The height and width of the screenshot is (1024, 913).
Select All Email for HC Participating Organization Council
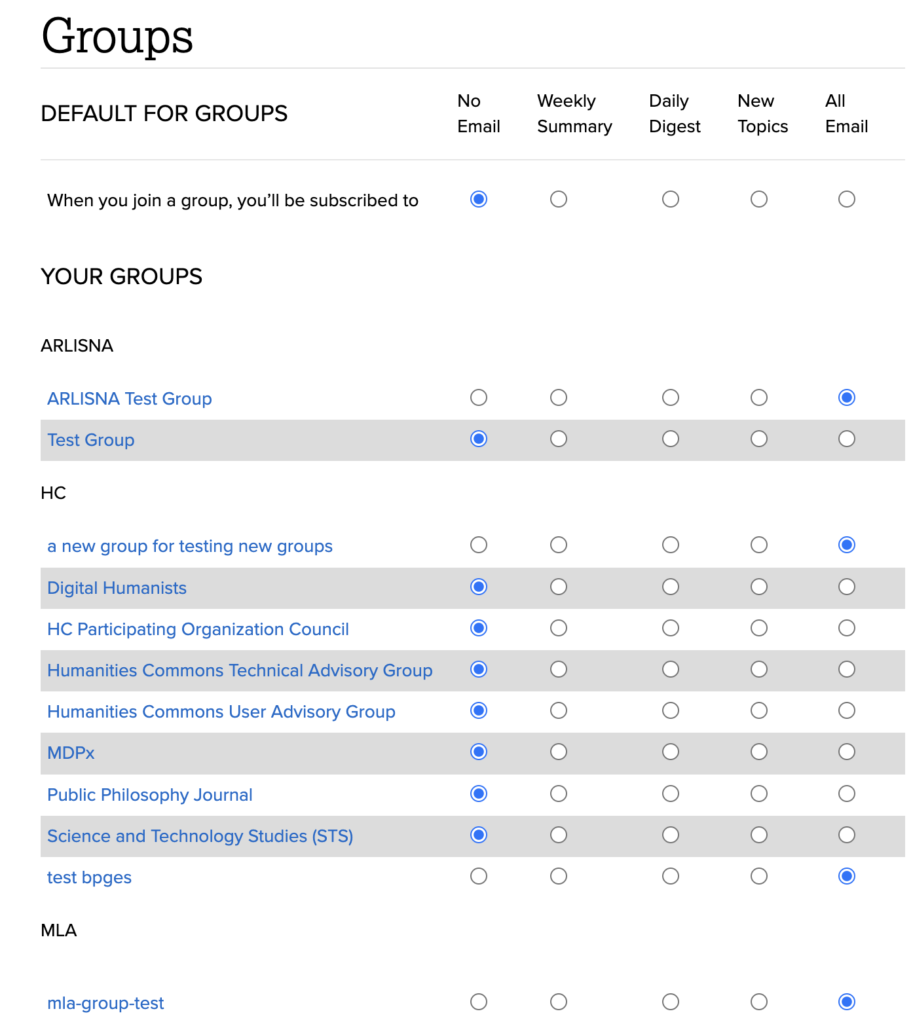click(x=846, y=628)
